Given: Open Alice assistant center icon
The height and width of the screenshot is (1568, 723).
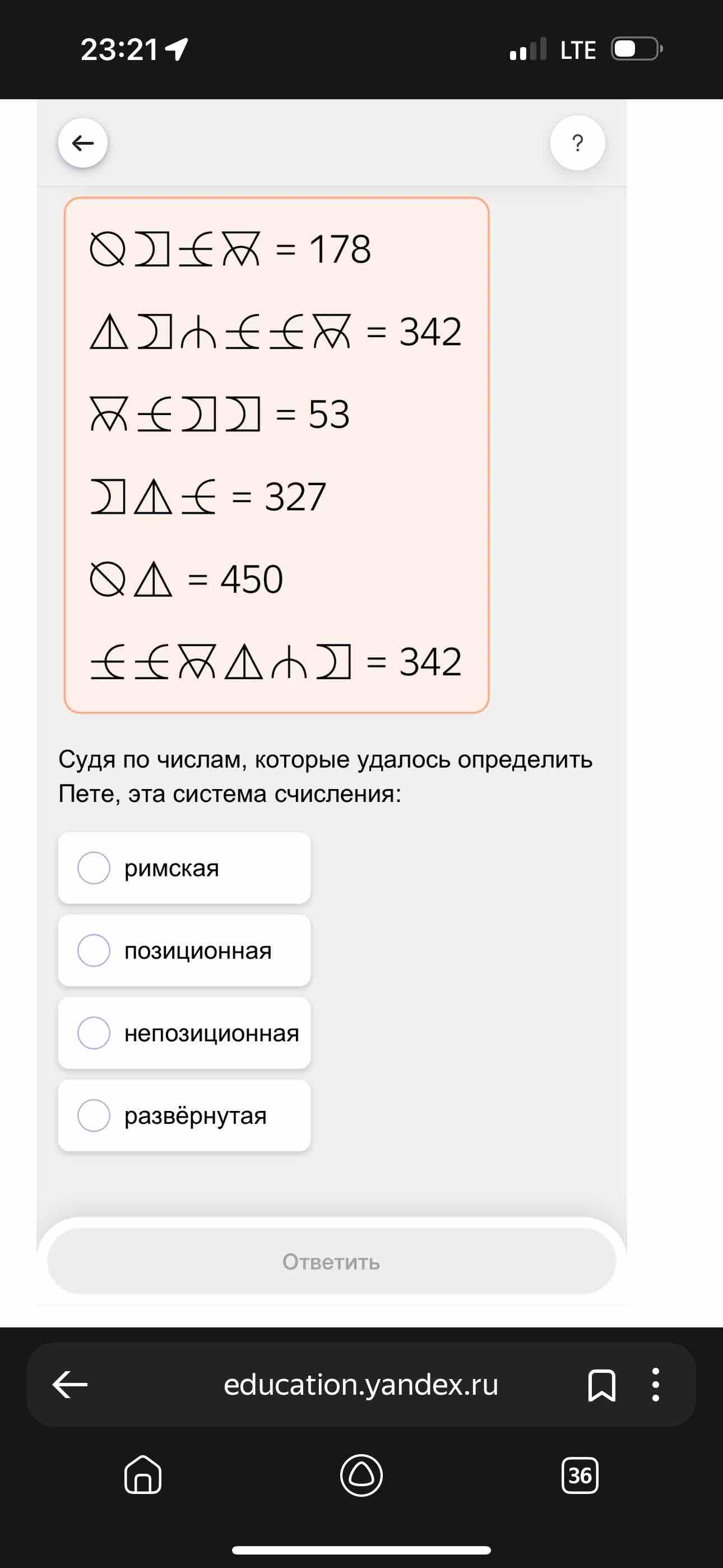Looking at the screenshot, I should click(x=361, y=1475).
